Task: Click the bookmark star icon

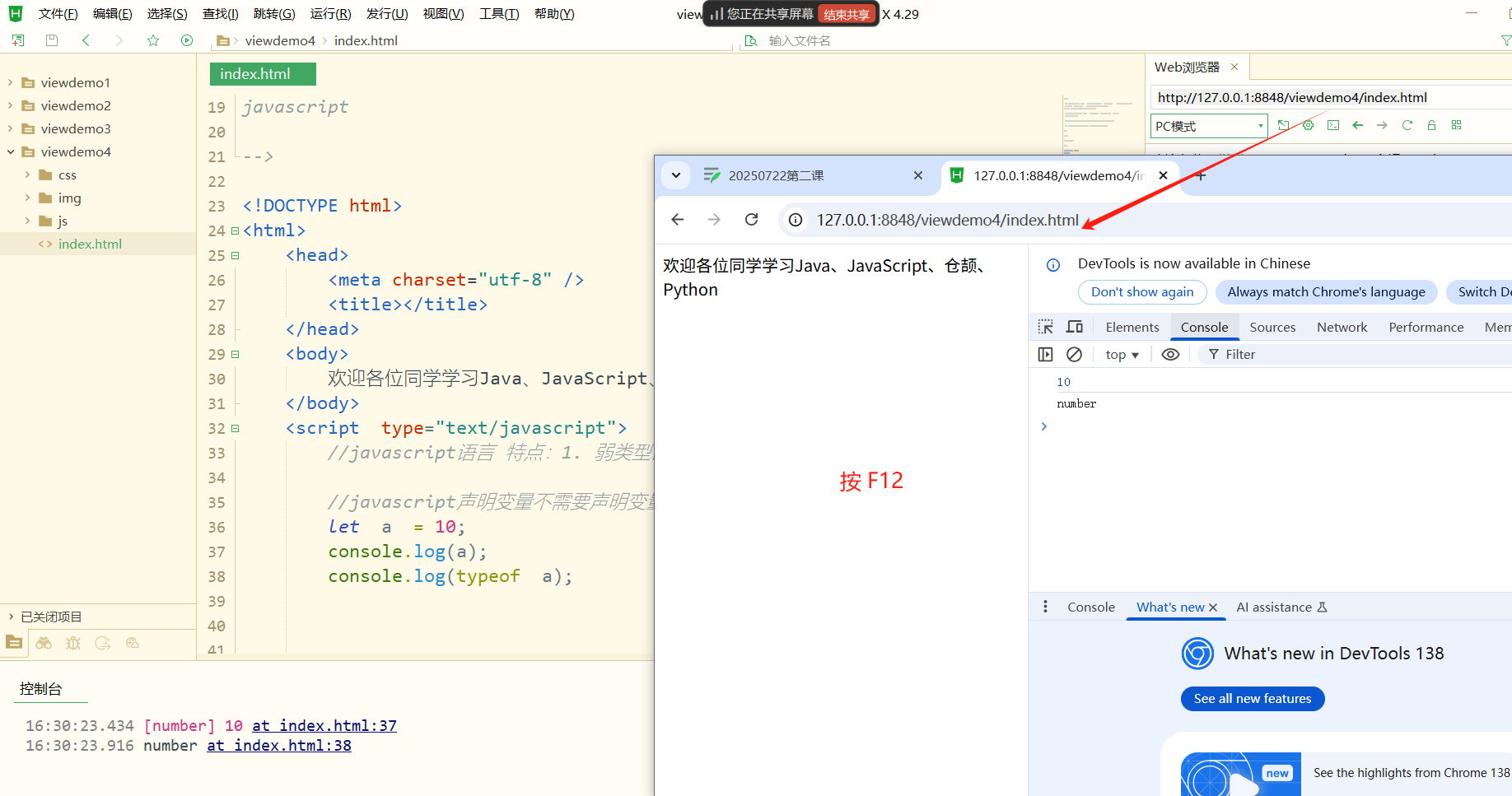Action: [x=153, y=40]
